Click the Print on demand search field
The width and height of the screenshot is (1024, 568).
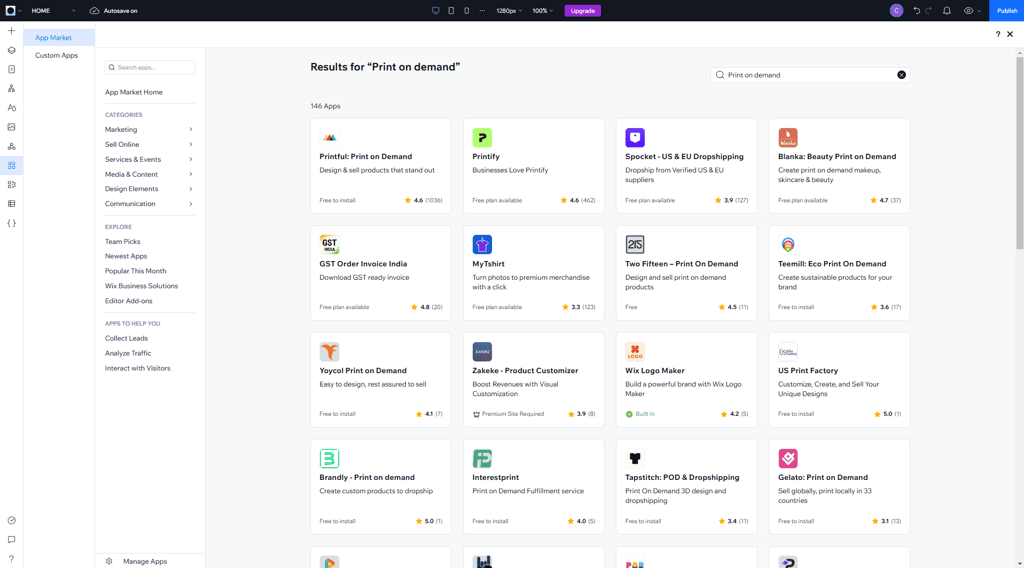pos(810,75)
